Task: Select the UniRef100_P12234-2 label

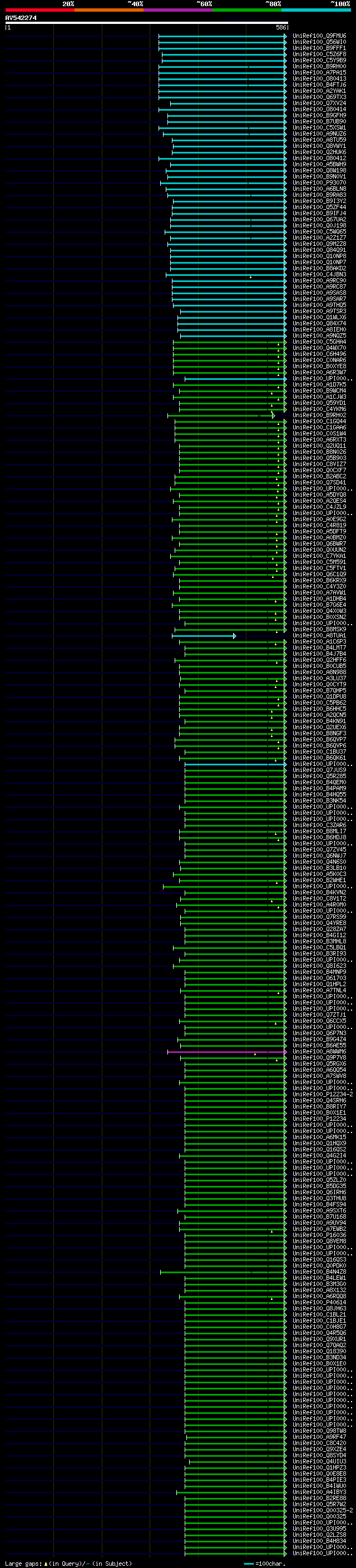Action: [323, 1094]
